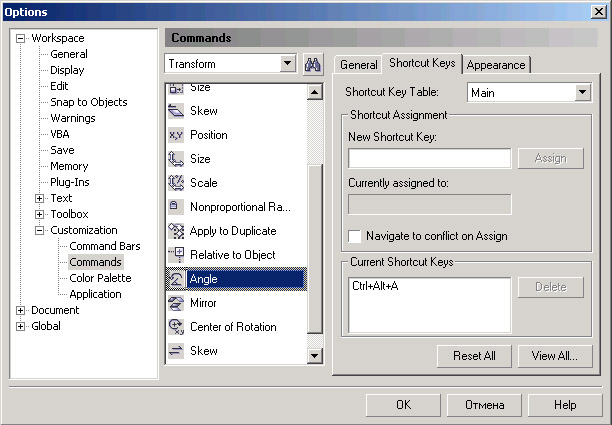Select VBA in the tree
The image size is (612, 425).
[x=60, y=134]
